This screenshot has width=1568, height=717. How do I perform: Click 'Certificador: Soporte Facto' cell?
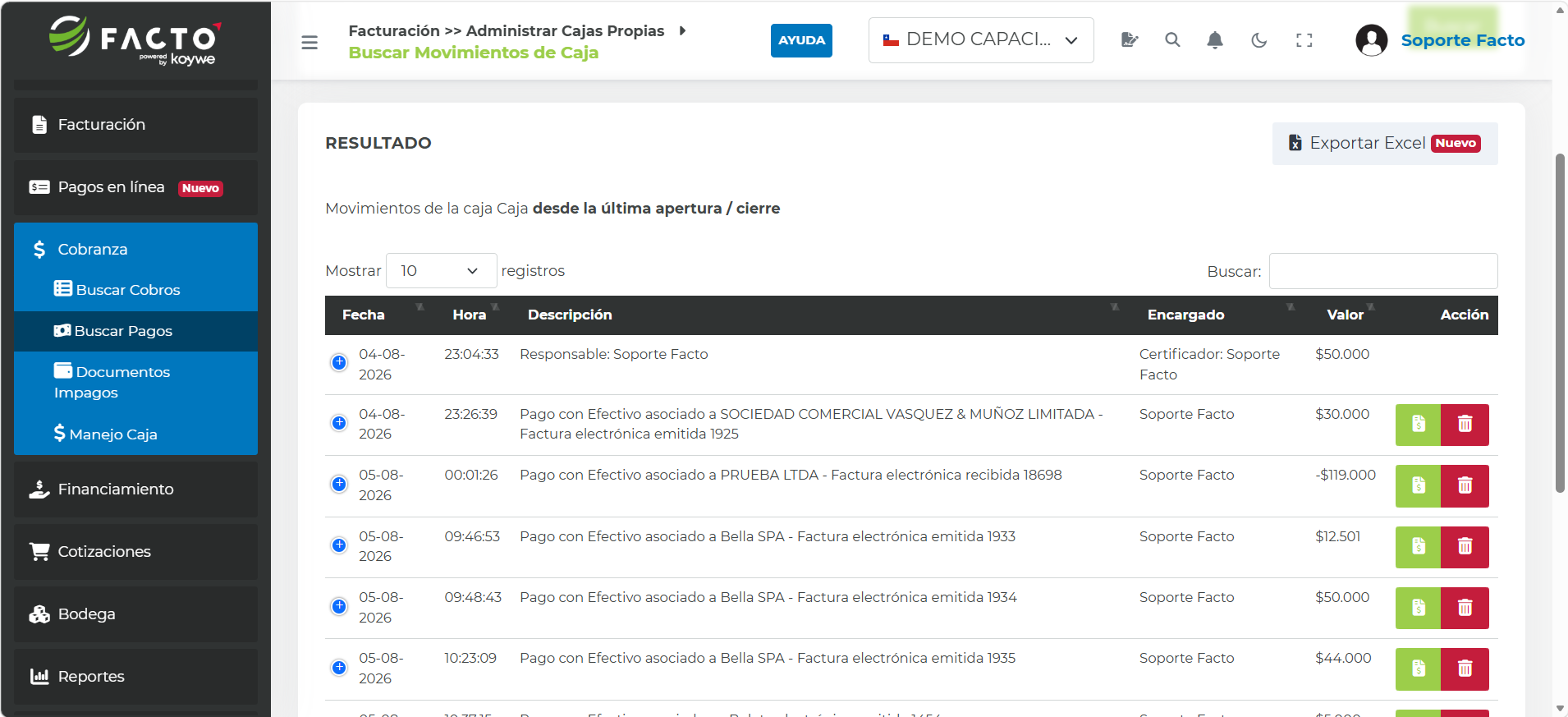tap(1209, 365)
